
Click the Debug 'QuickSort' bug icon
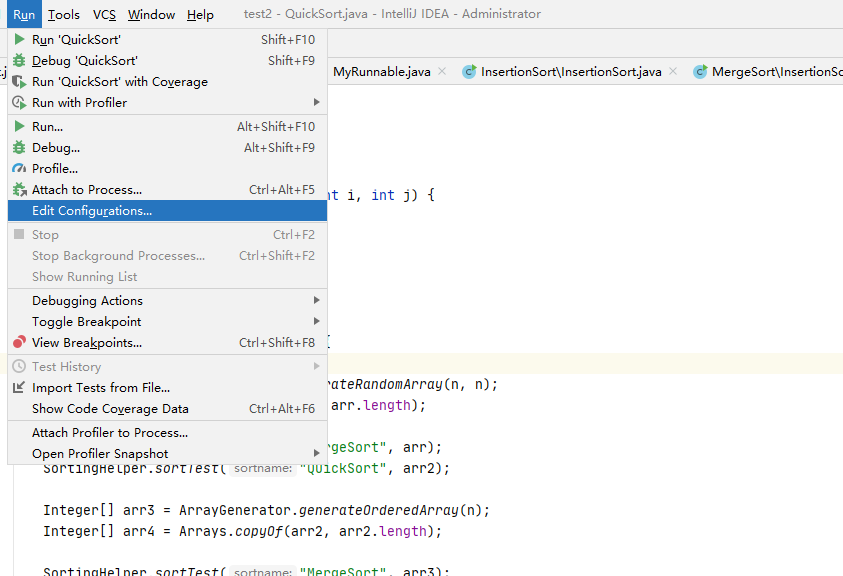pyautogui.click(x=19, y=60)
